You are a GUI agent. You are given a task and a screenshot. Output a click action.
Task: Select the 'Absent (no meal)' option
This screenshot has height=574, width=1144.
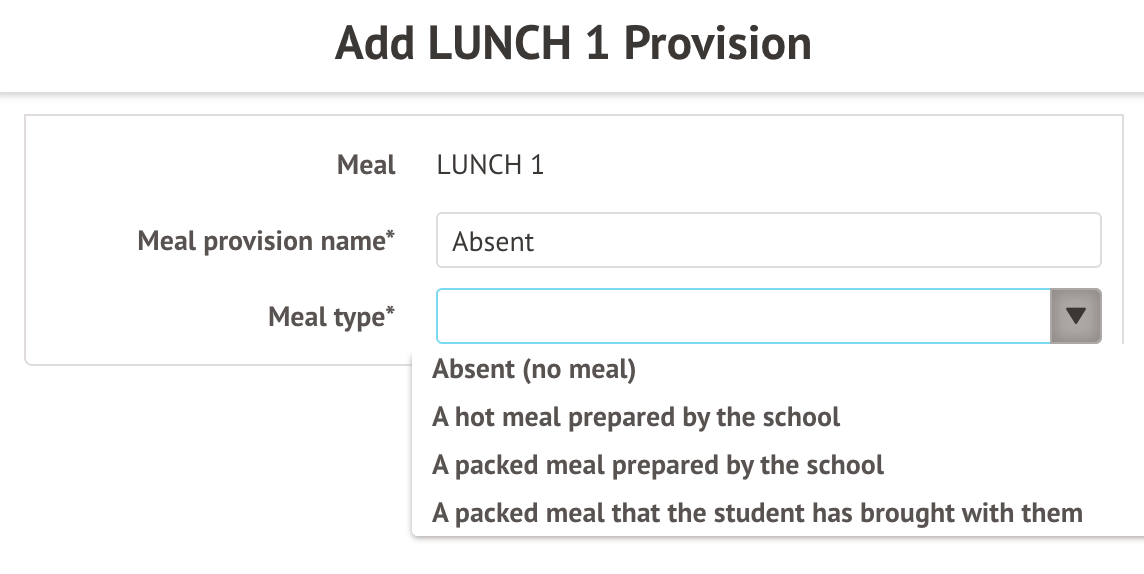[x=534, y=369]
